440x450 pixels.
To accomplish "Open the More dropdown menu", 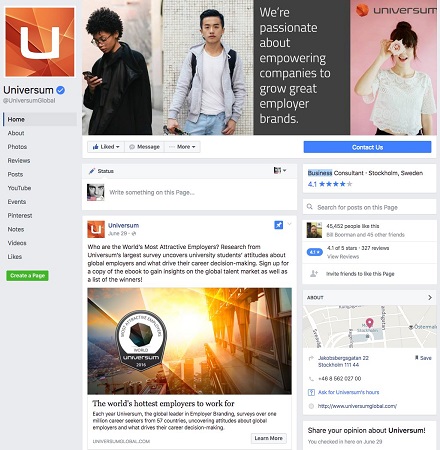I will pyautogui.click(x=182, y=147).
